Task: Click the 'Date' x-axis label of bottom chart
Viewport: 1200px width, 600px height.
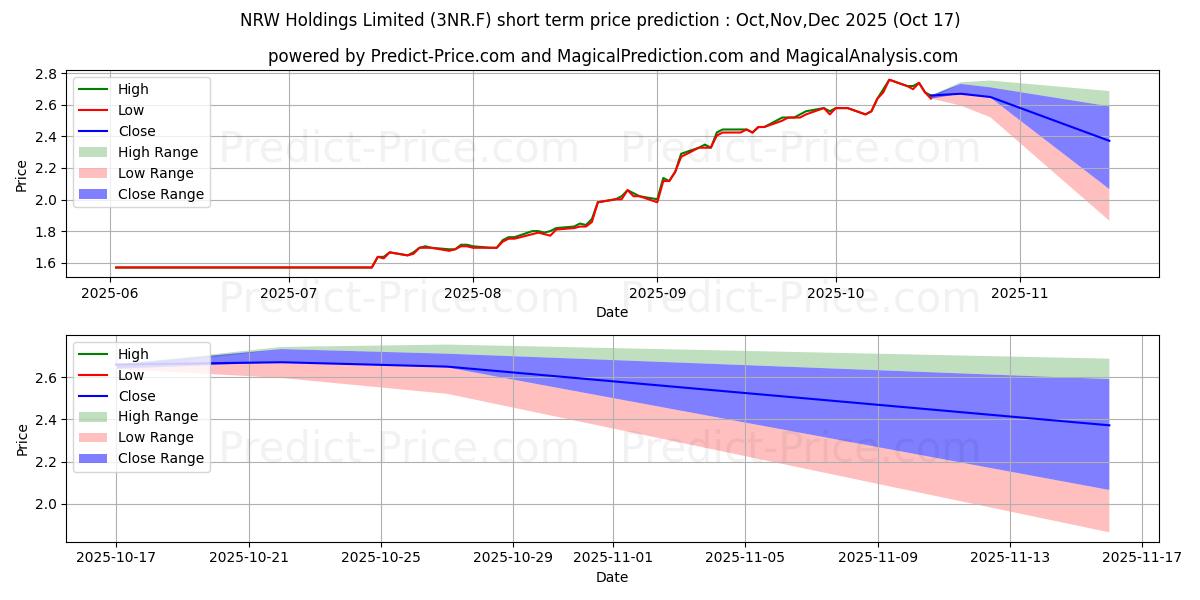Action: pos(612,577)
